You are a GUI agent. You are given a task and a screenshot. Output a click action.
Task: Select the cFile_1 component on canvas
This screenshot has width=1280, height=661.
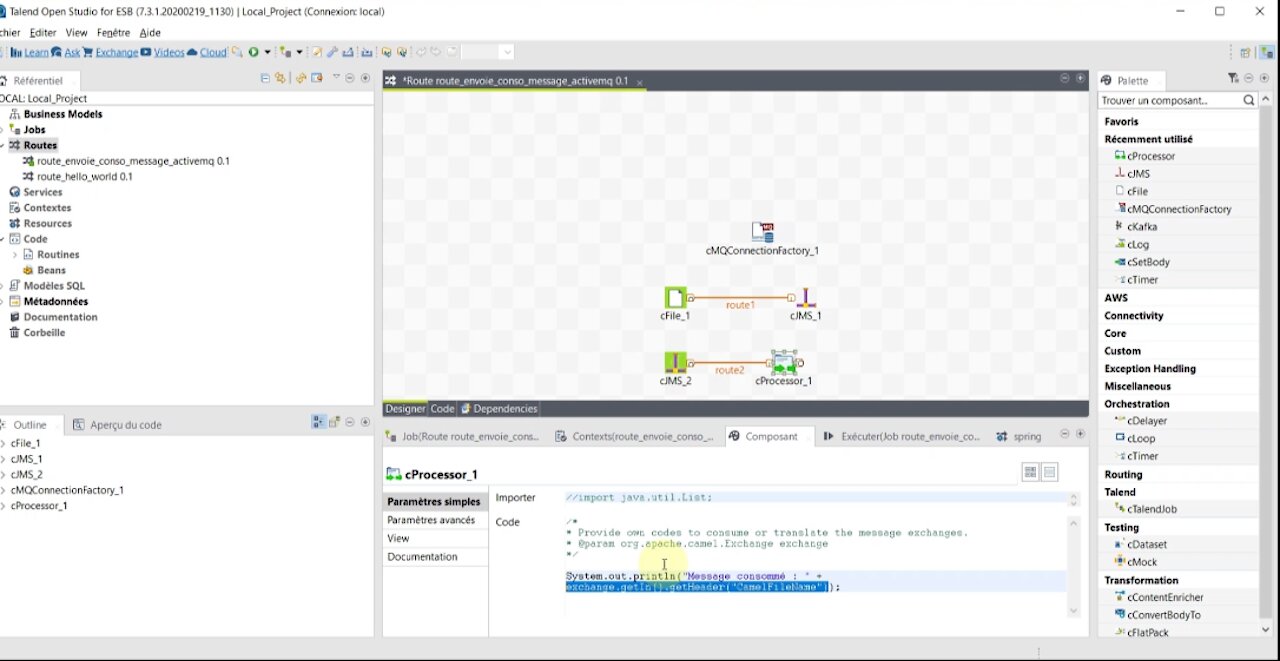pos(676,298)
